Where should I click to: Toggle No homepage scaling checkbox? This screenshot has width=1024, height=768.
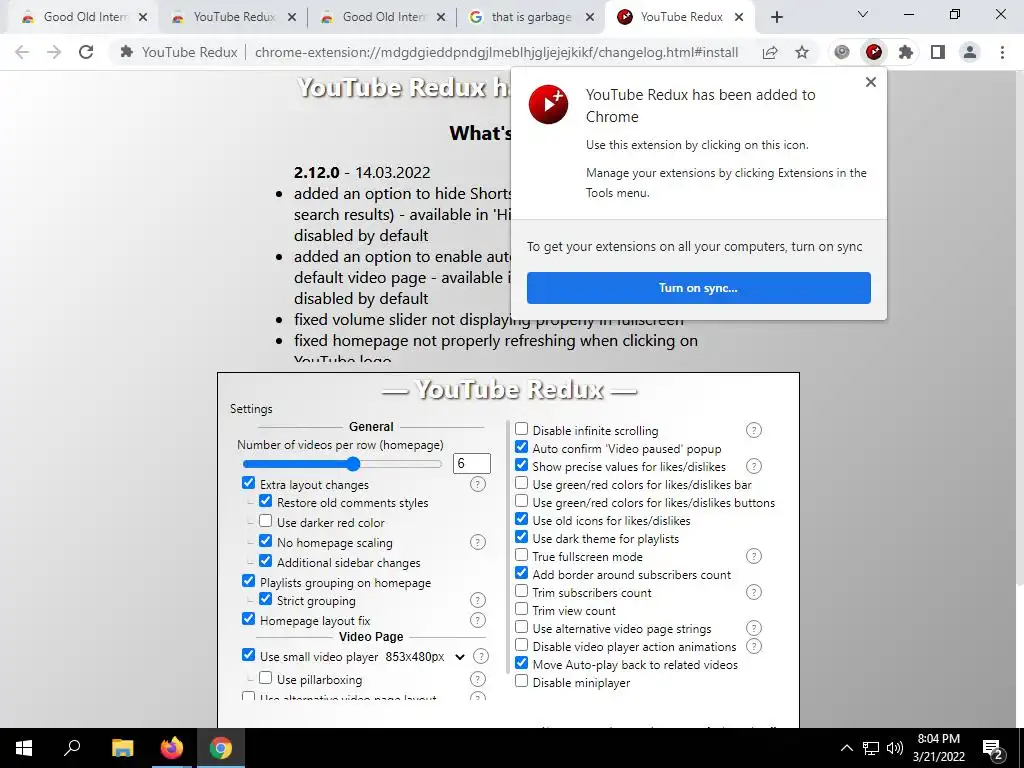tap(265, 541)
